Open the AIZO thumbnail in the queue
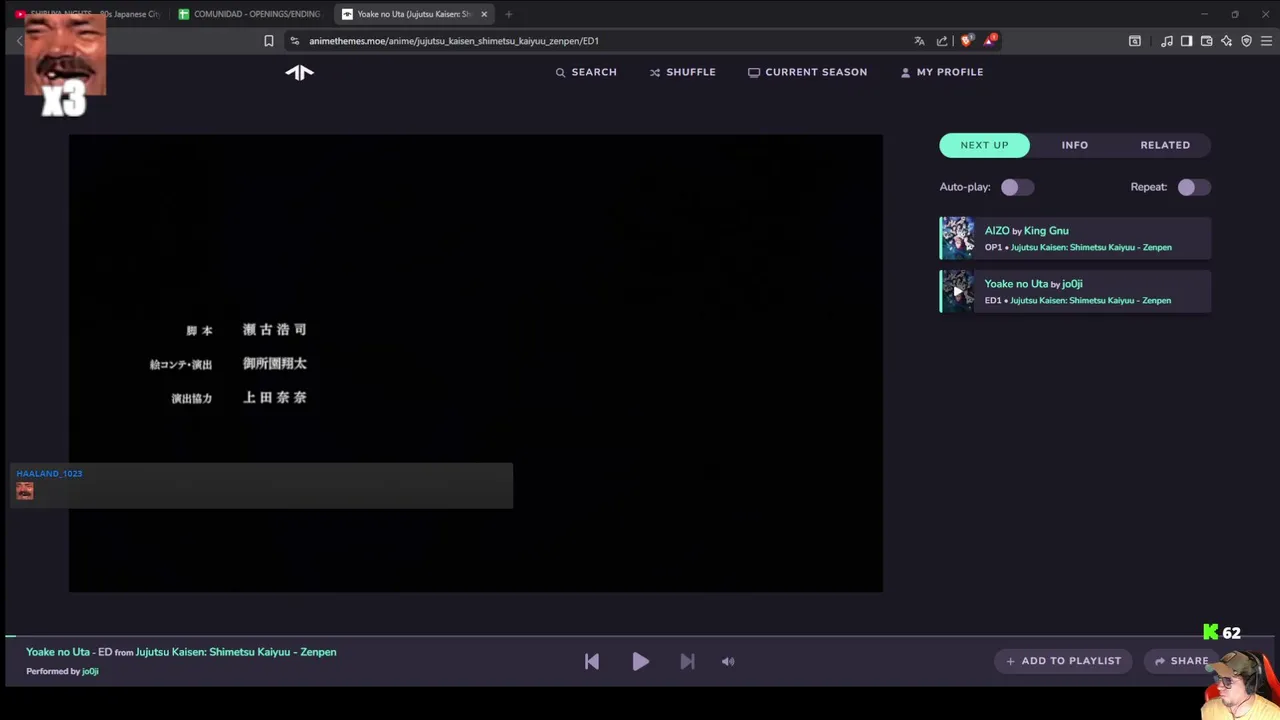The width and height of the screenshot is (1280, 720). point(957,238)
